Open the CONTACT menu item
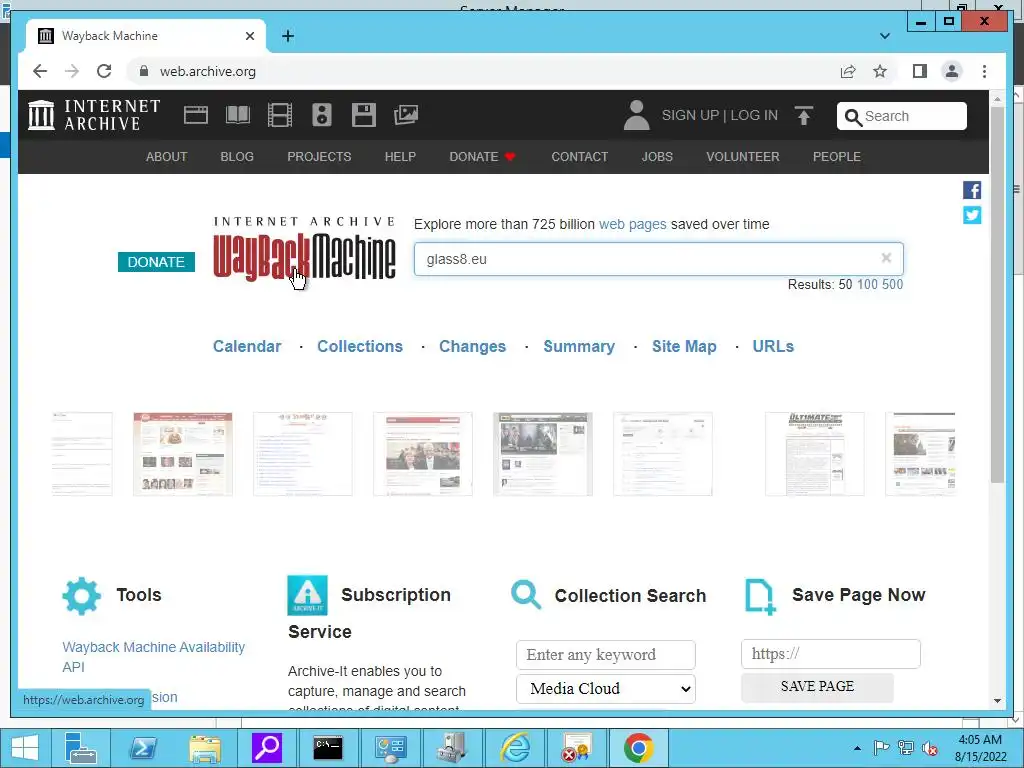This screenshot has height=768, width=1024. tap(580, 157)
